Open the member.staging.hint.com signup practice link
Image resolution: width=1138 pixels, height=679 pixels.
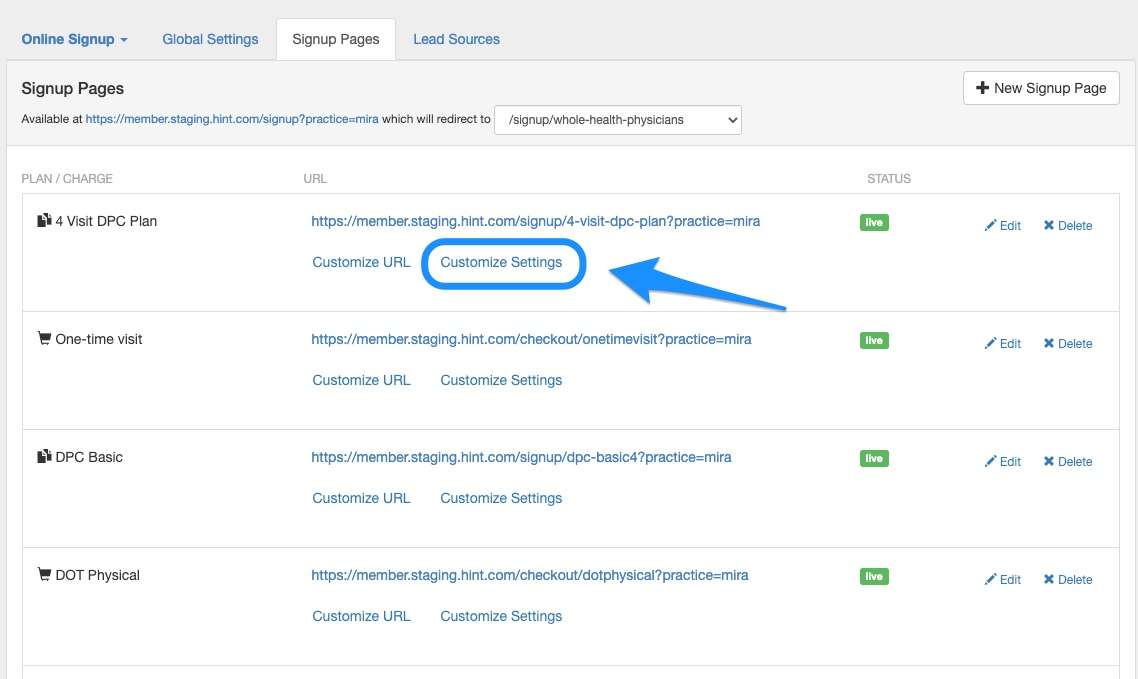(232, 119)
